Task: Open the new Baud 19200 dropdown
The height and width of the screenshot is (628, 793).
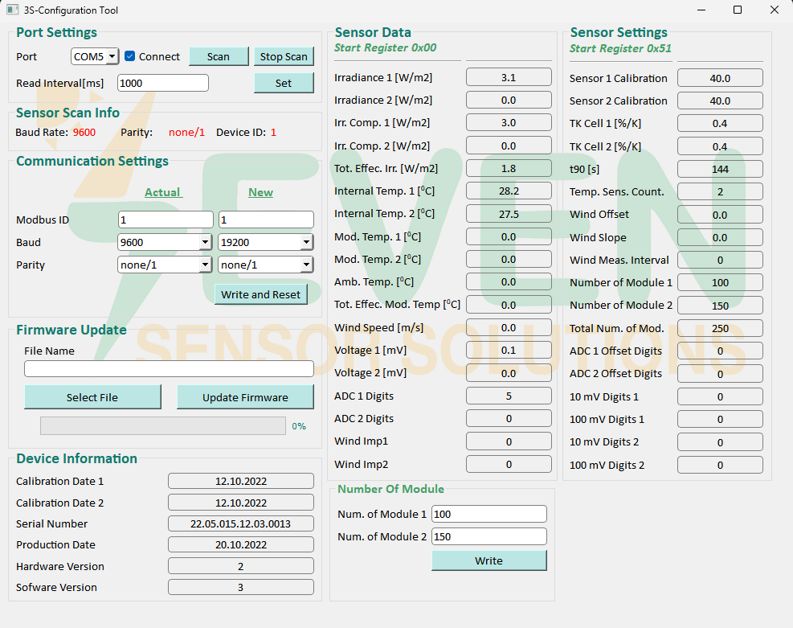Action: (266, 242)
